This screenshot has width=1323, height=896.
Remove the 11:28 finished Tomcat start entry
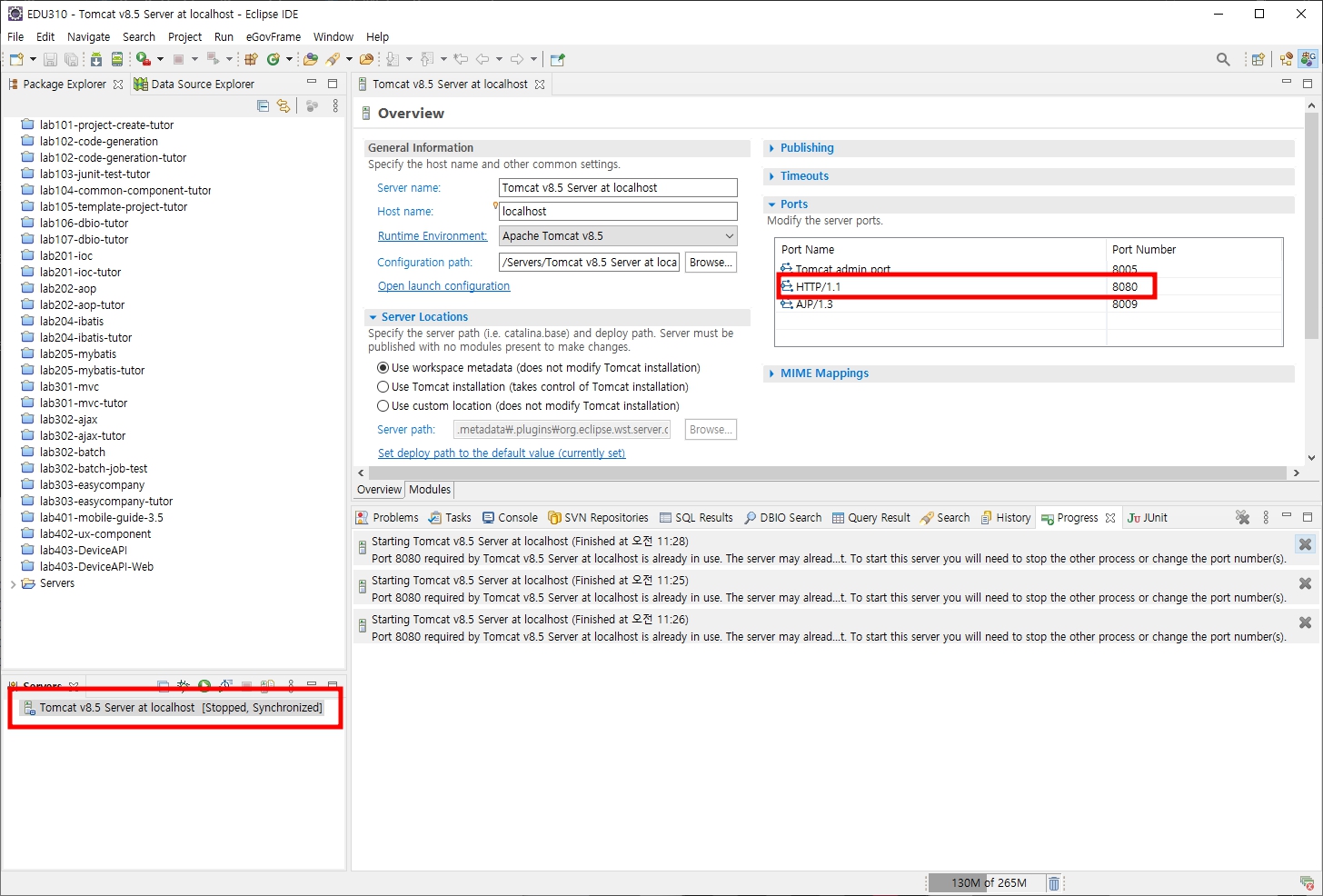point(1305,544)
